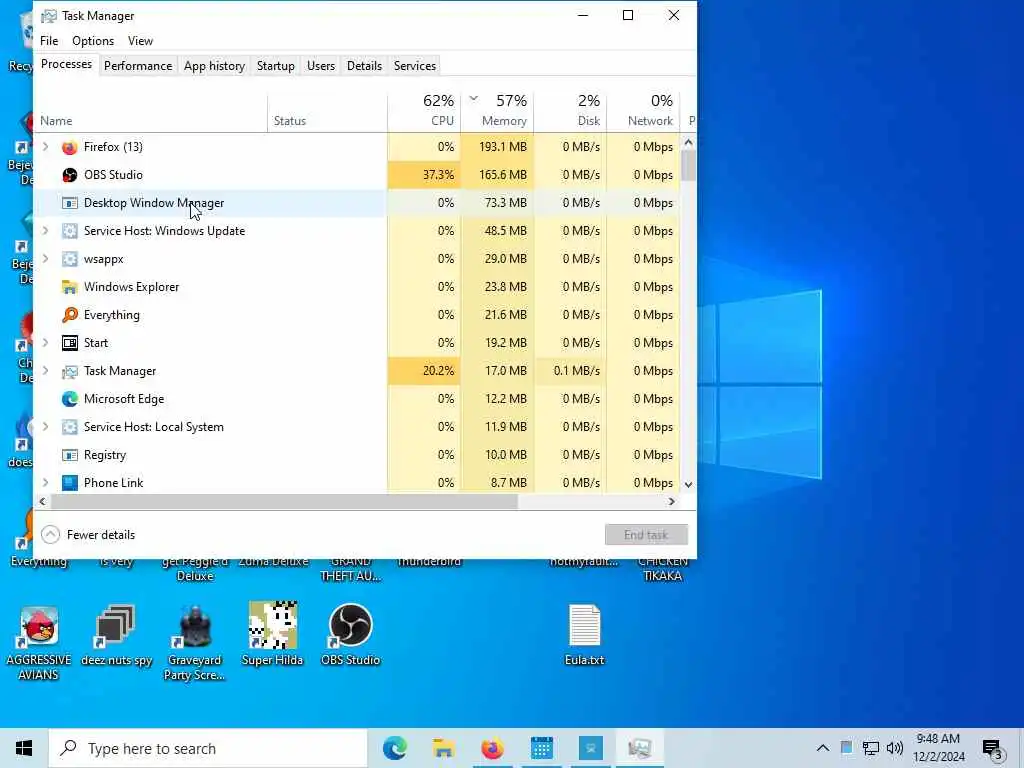Image resolution: width=1024 pixels, height=768 pixels.
Task: Open the Calendar app on taskbar
Action: (x=541, y=748)
